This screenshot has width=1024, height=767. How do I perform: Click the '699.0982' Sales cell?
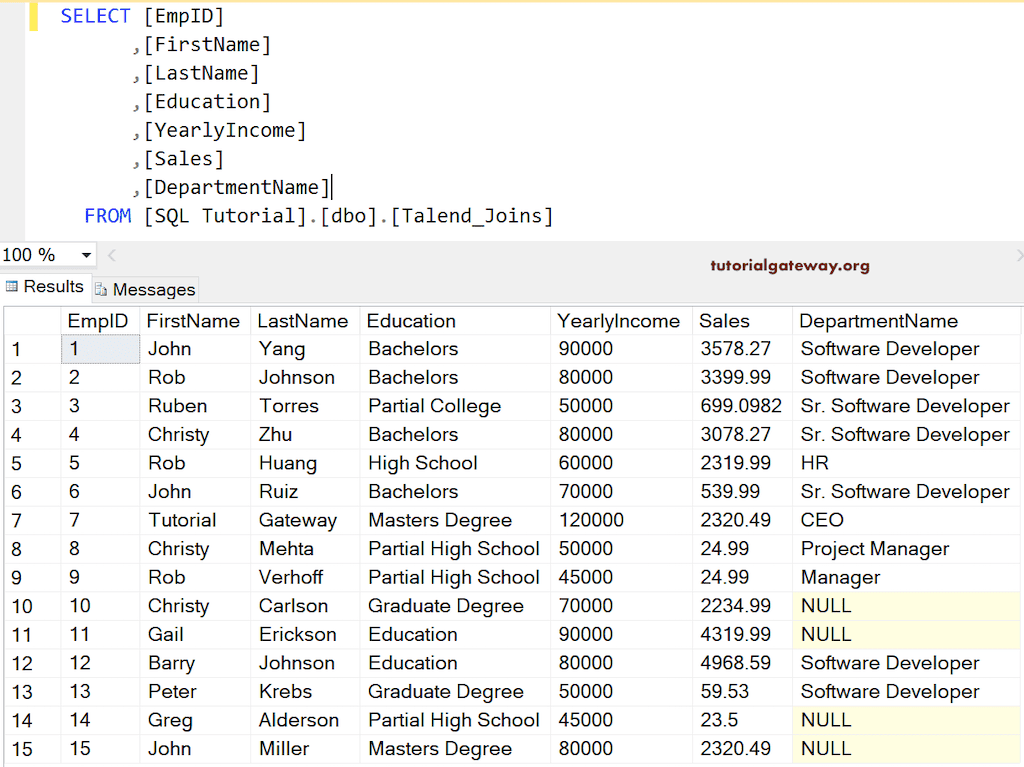coord(742,406)
